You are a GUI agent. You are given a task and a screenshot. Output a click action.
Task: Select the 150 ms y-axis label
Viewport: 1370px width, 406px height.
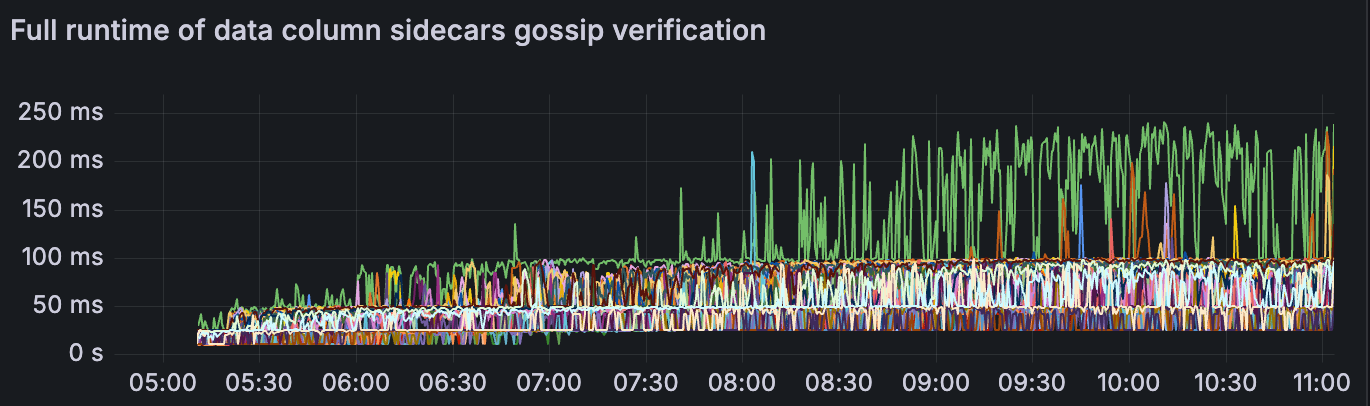click(61, 209)
